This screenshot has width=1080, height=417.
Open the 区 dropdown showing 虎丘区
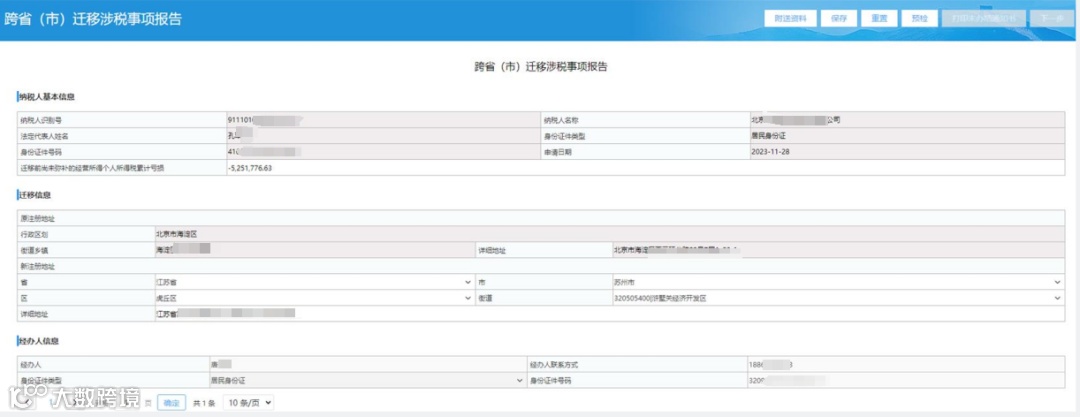[x=314, y=298]
